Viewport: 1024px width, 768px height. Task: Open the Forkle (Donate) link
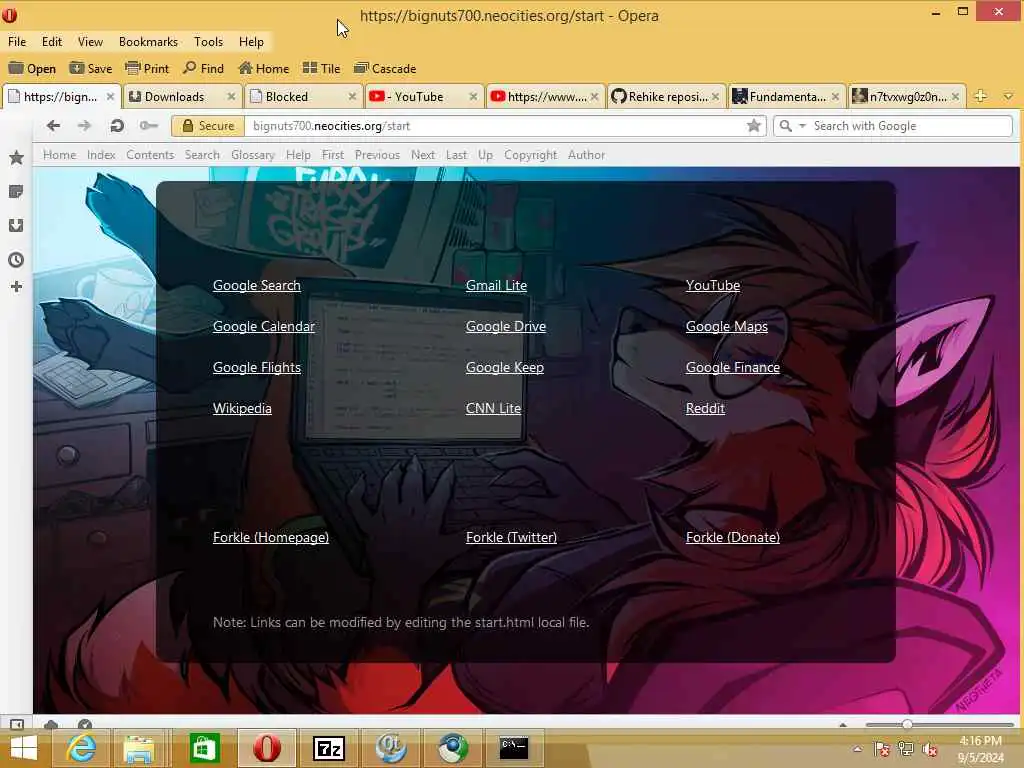[733, 537]
